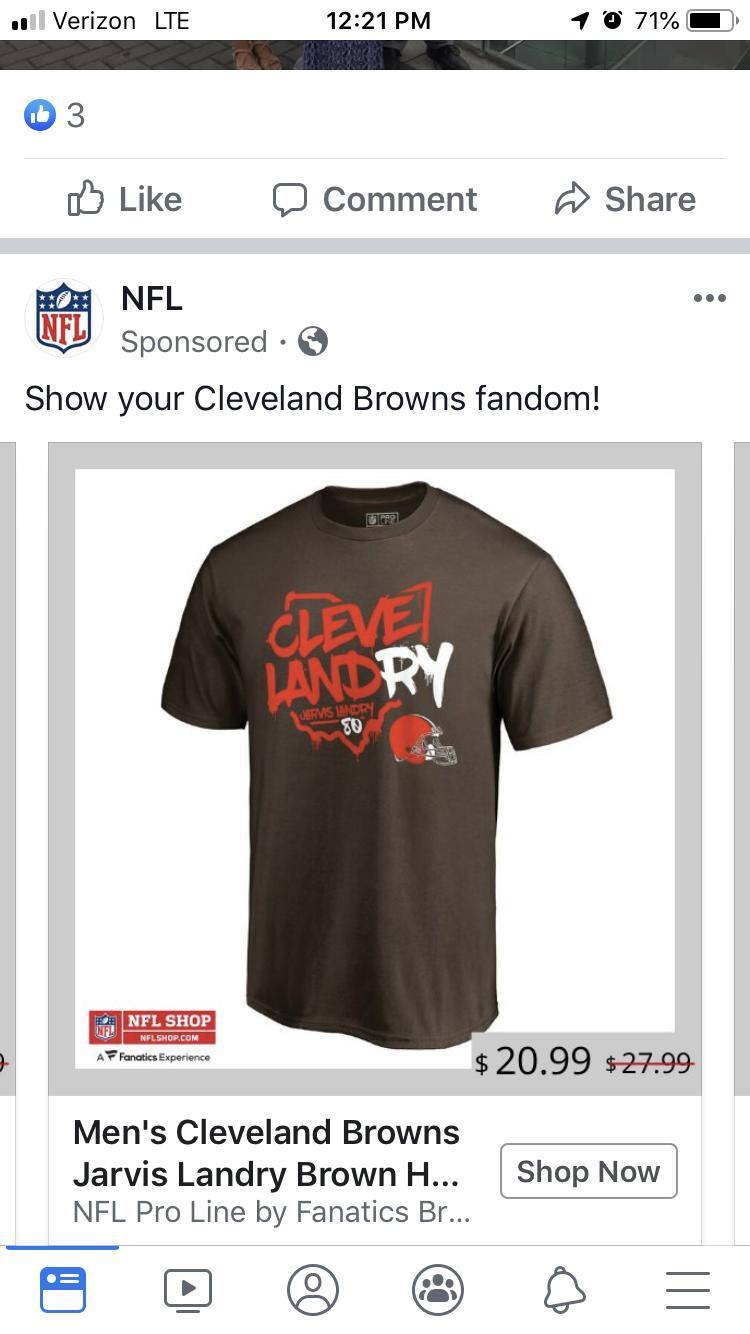Open the Groups tab icon

438,1290
